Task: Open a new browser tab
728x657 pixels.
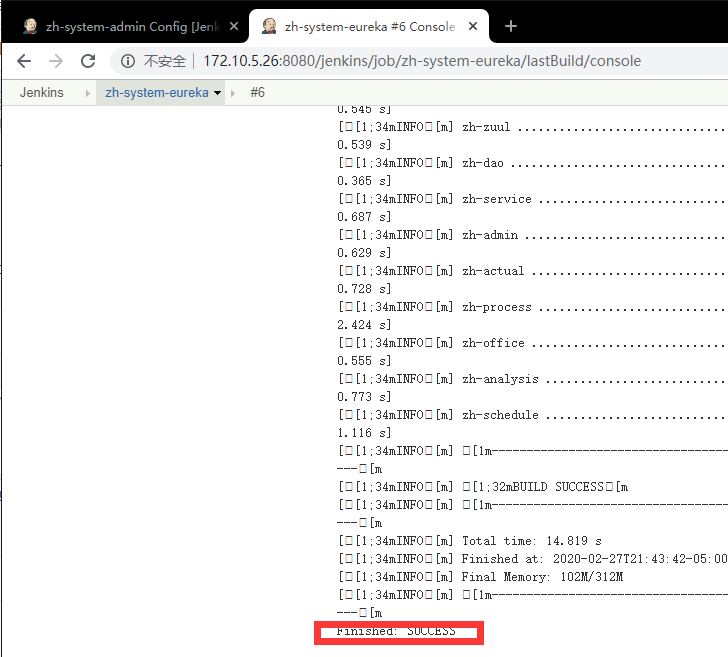Action: 511,26
